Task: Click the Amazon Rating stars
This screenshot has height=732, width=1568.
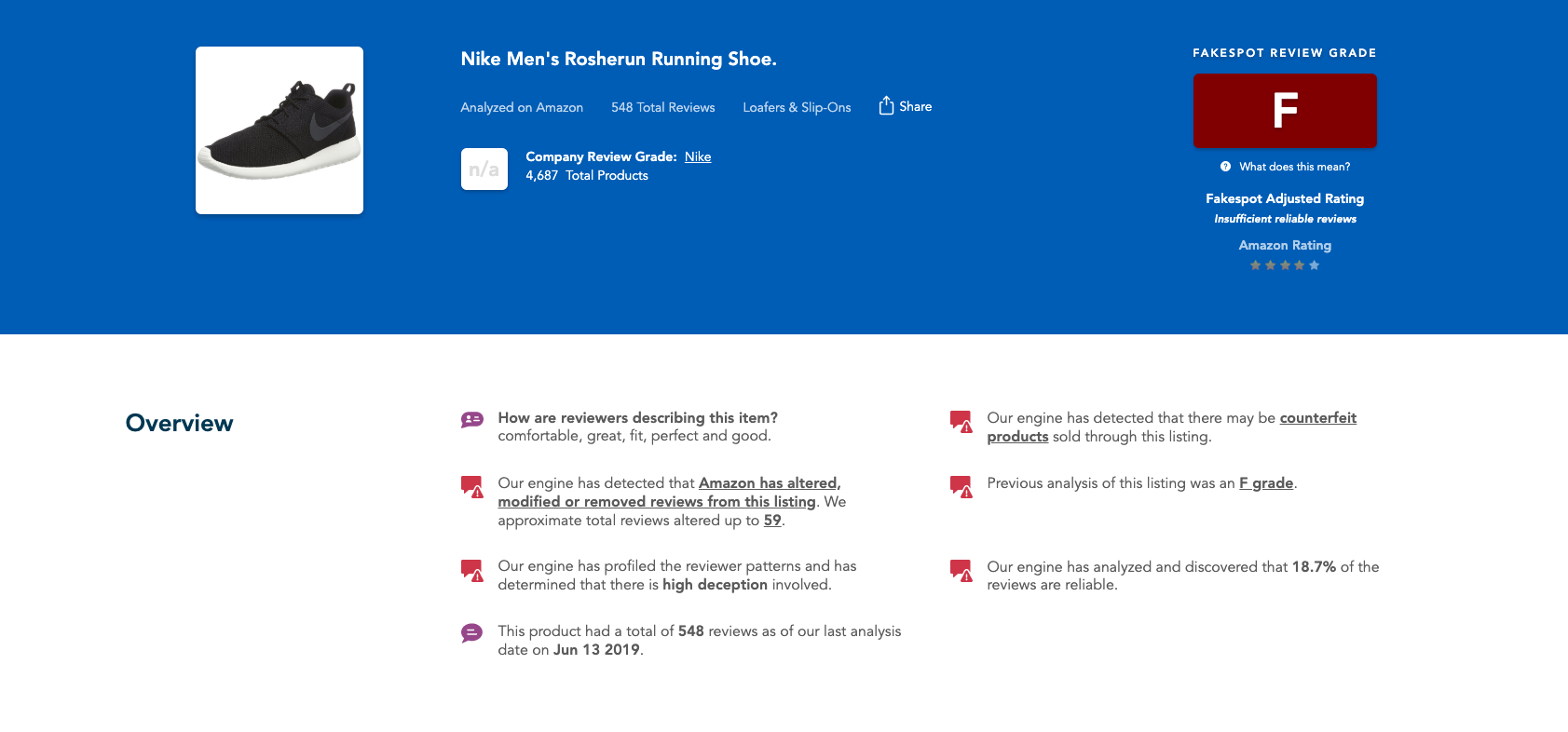Action: 1285,265
